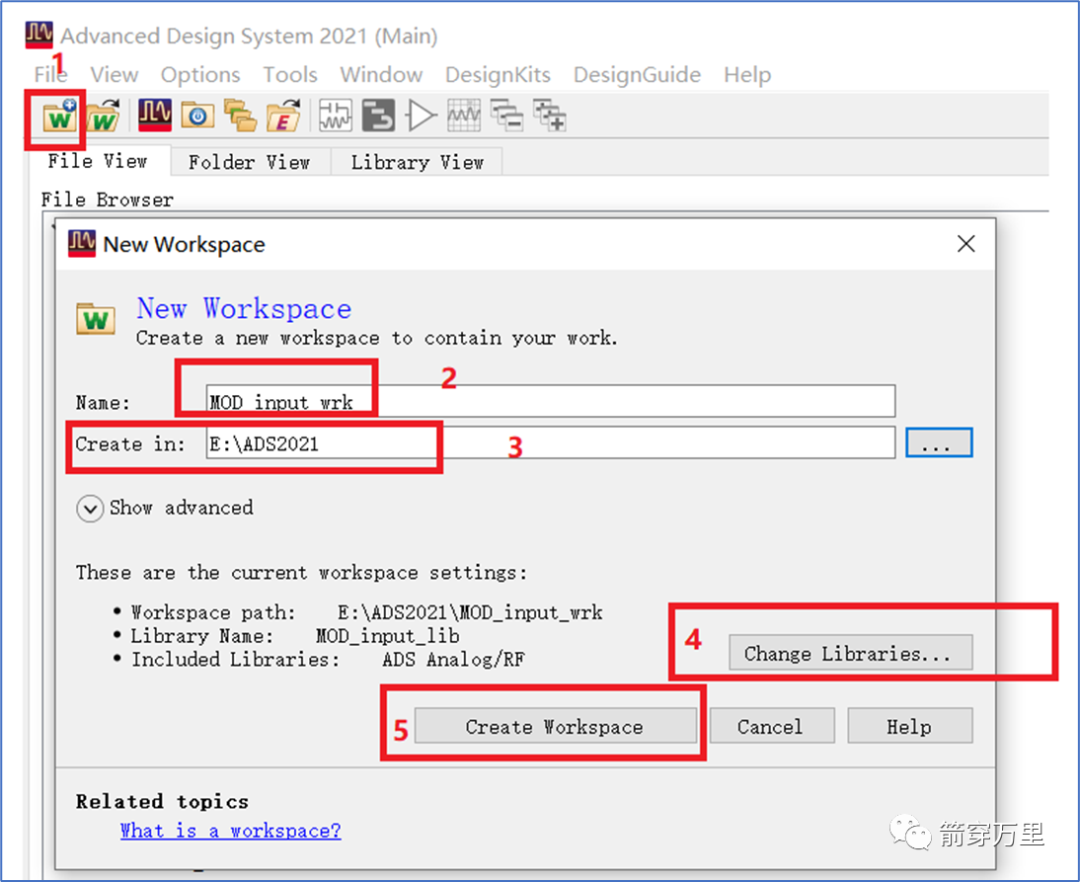This screenshot has width=1080, height=882.
Task: Switch to the Folder View tab
Action: pos(249,162)
